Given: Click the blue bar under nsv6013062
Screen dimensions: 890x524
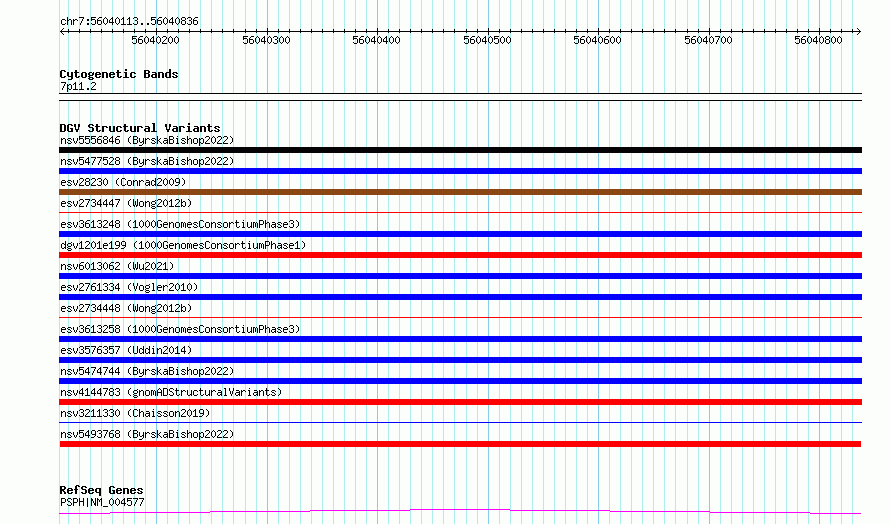Looking at the screenshot, I should click(460, 276).
